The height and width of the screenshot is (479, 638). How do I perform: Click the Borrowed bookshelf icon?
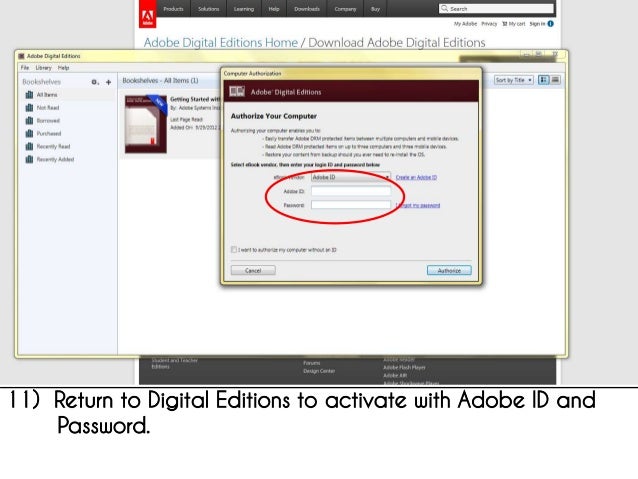[29, 121]
